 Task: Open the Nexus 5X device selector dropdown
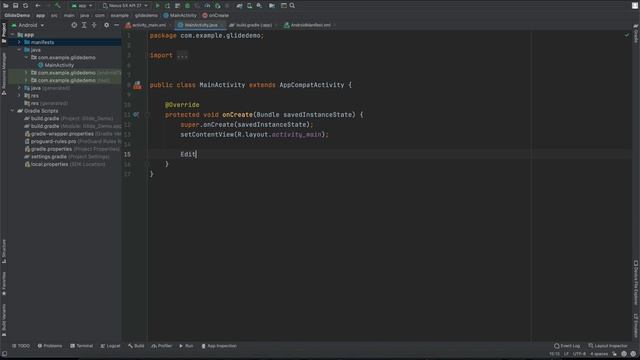pos(125,6)
